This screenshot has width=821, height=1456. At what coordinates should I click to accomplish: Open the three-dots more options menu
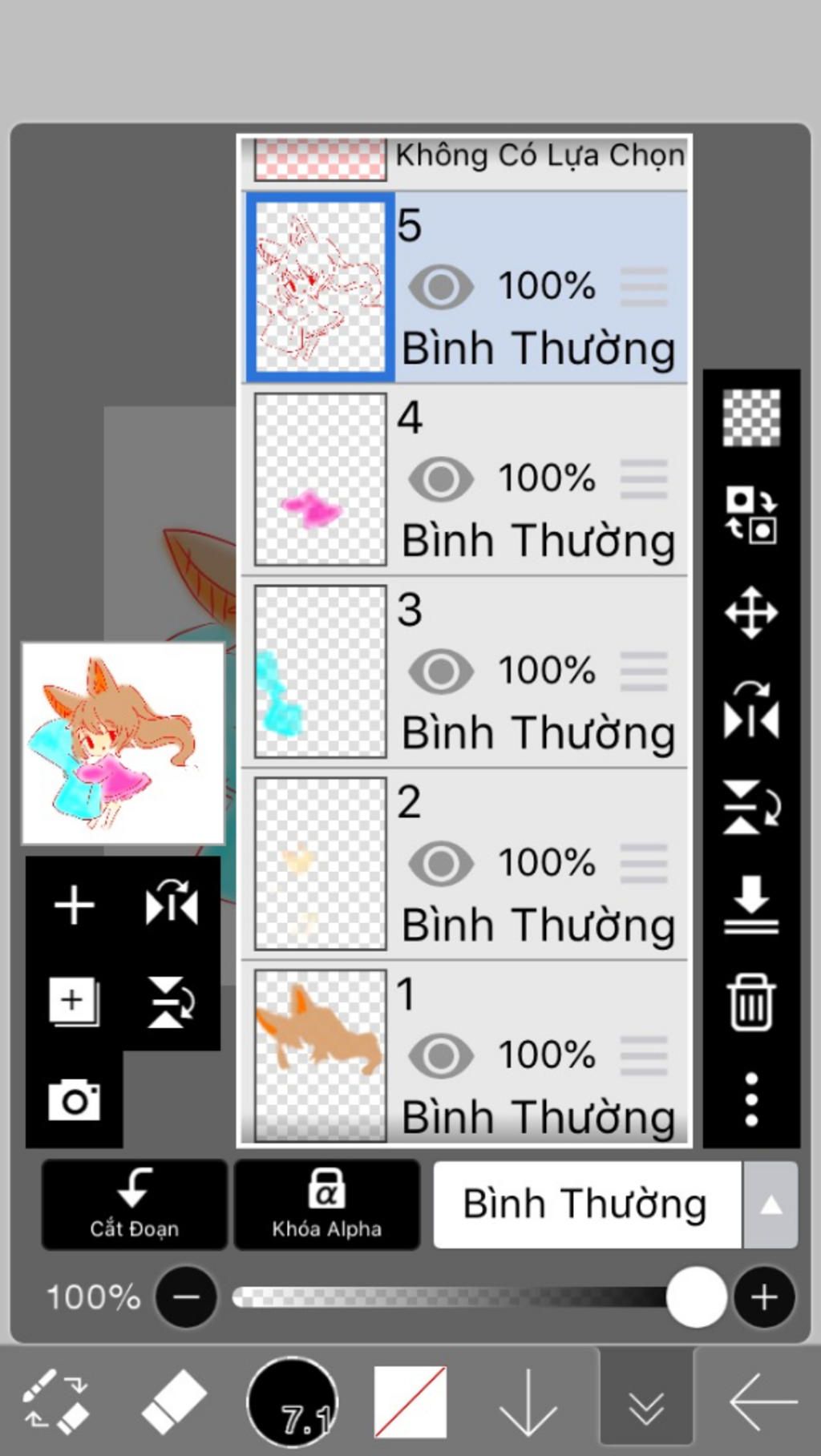[x=751, y=1099]
